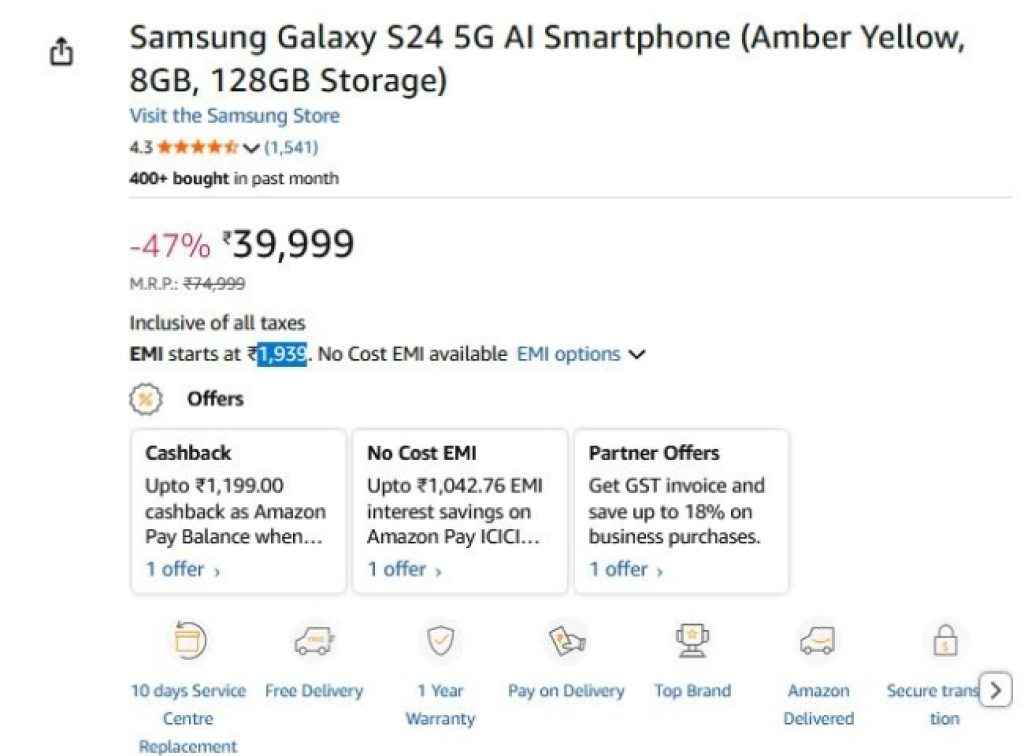Click the Top Brand trophy icon
The height and width of the screenshot is (756, 1024).
pos(693,641)
